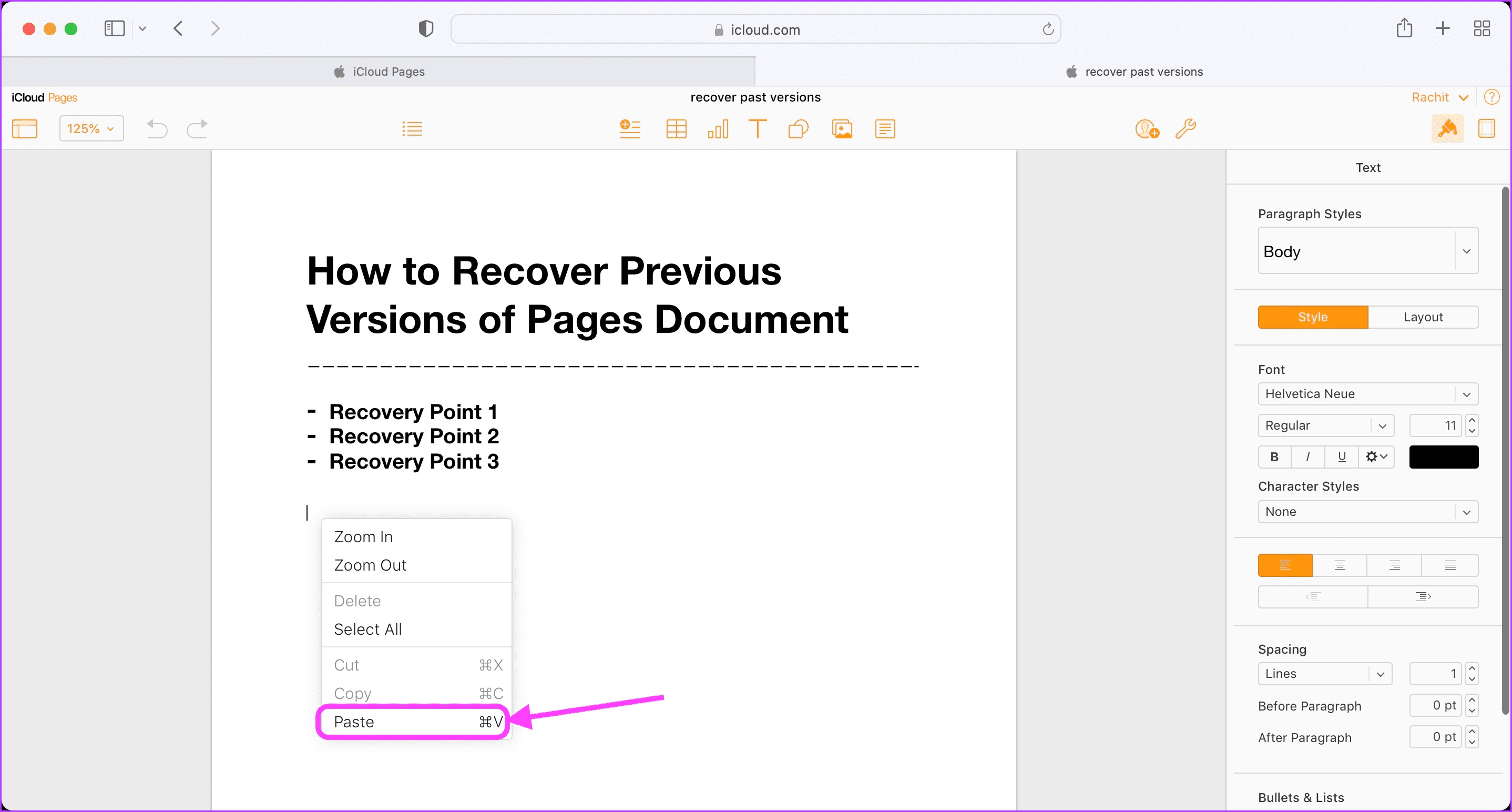Screen dimensions: 1512x812
Task: Insert a table using the Table icon
Action: click(676, 128)
